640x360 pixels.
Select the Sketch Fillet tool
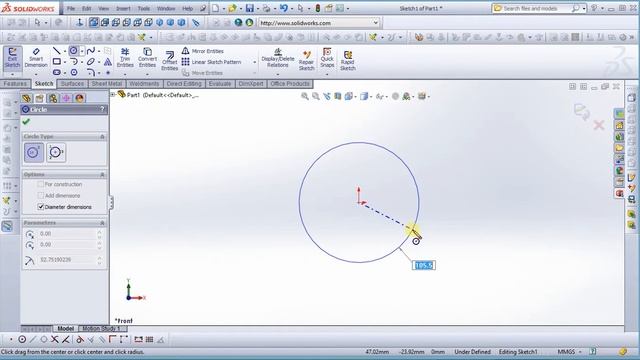click(x=91, y=72)
